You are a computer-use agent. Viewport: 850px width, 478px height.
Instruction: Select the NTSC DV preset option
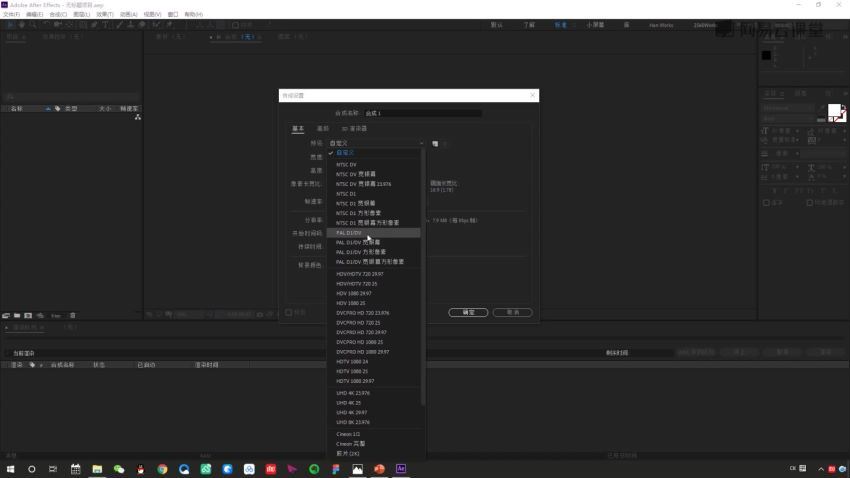(x=347, y=164)
